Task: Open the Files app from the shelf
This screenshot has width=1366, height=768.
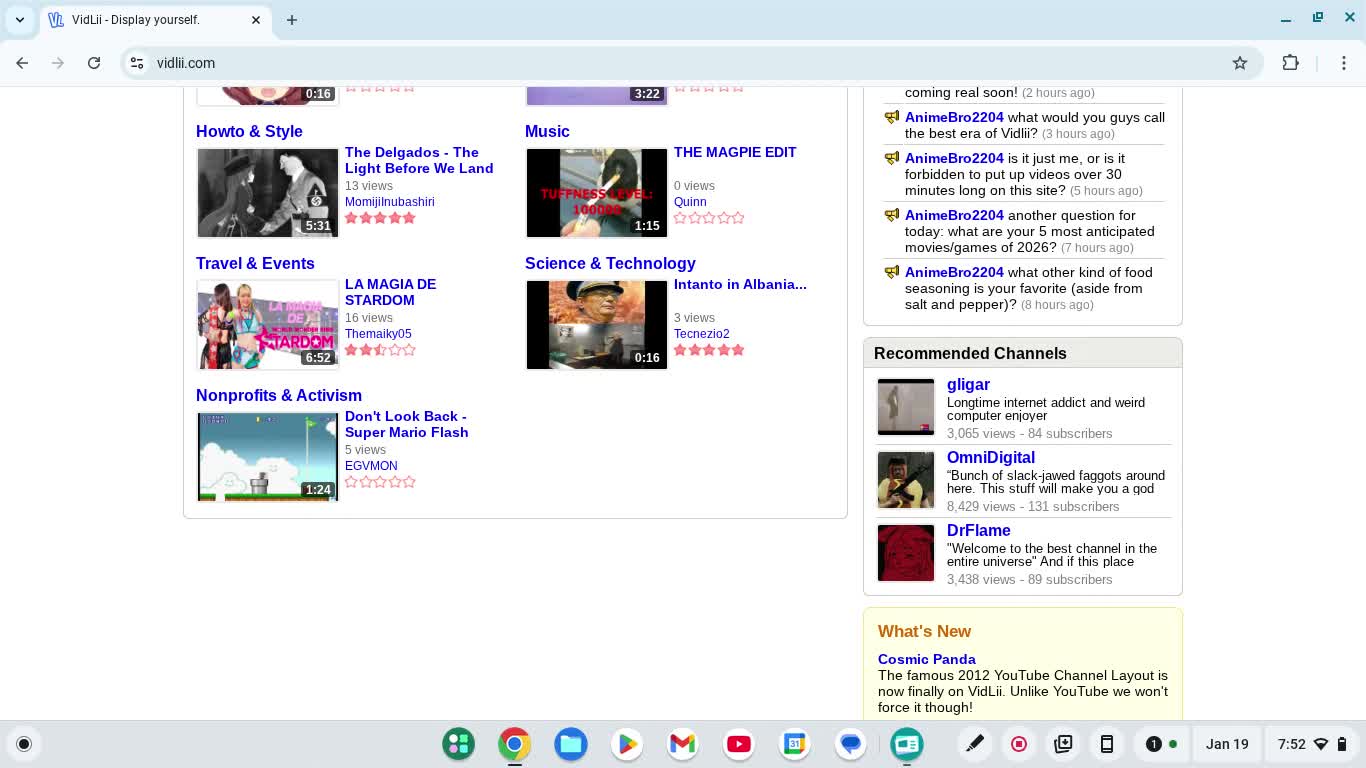Action: tap(571, 744)
